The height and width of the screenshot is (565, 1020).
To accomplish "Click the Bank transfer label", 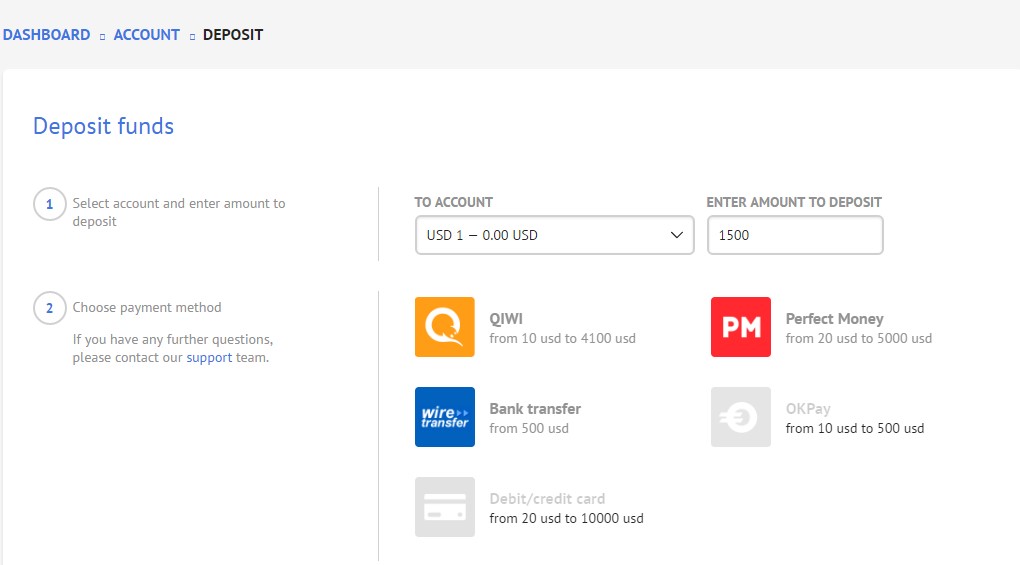I will click(535, 408).
